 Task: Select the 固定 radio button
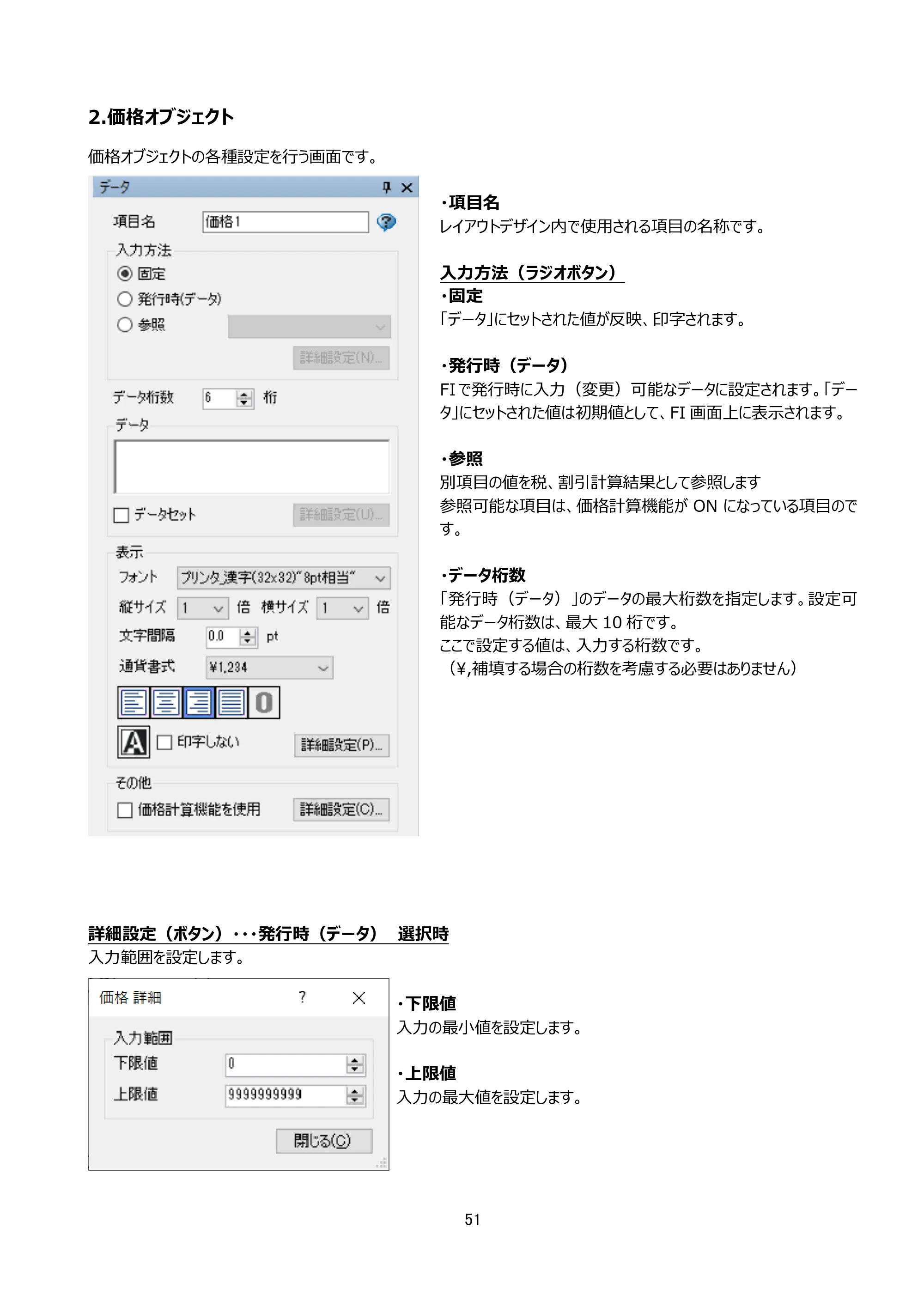tap(125, 274)
